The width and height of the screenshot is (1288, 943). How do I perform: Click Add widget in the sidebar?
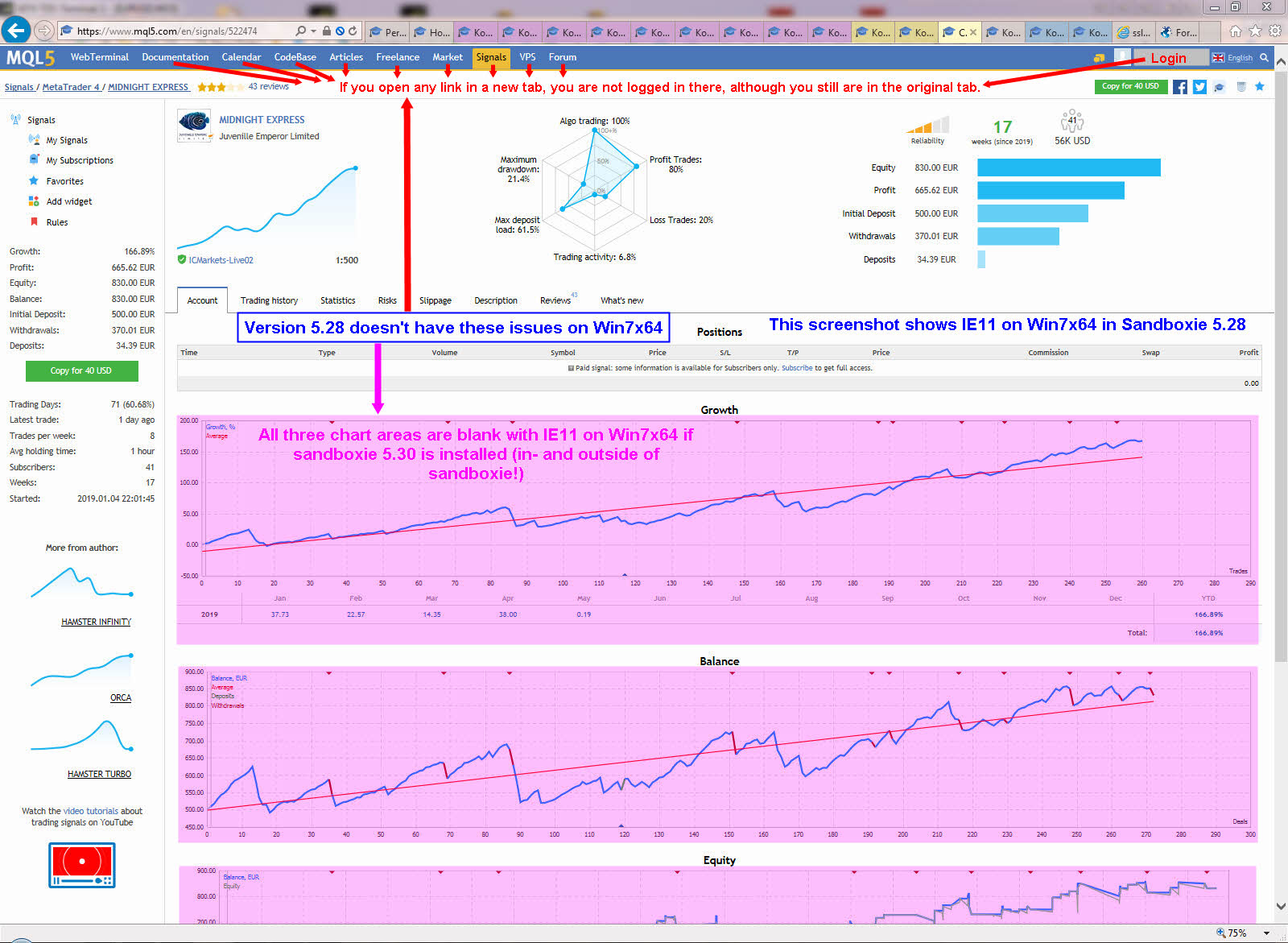click(69, 201)
